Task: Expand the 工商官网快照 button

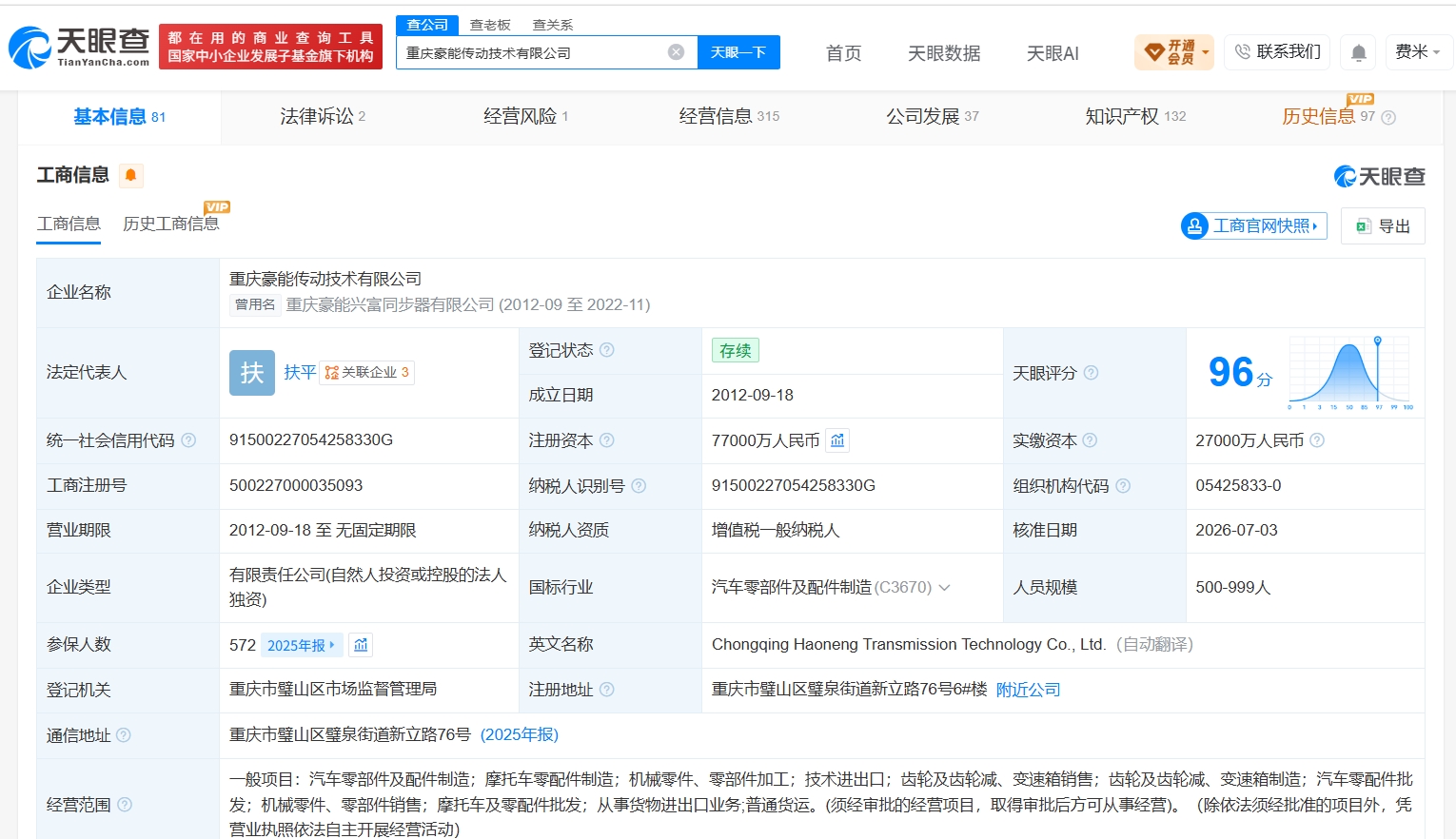Action: point(1253,225)
